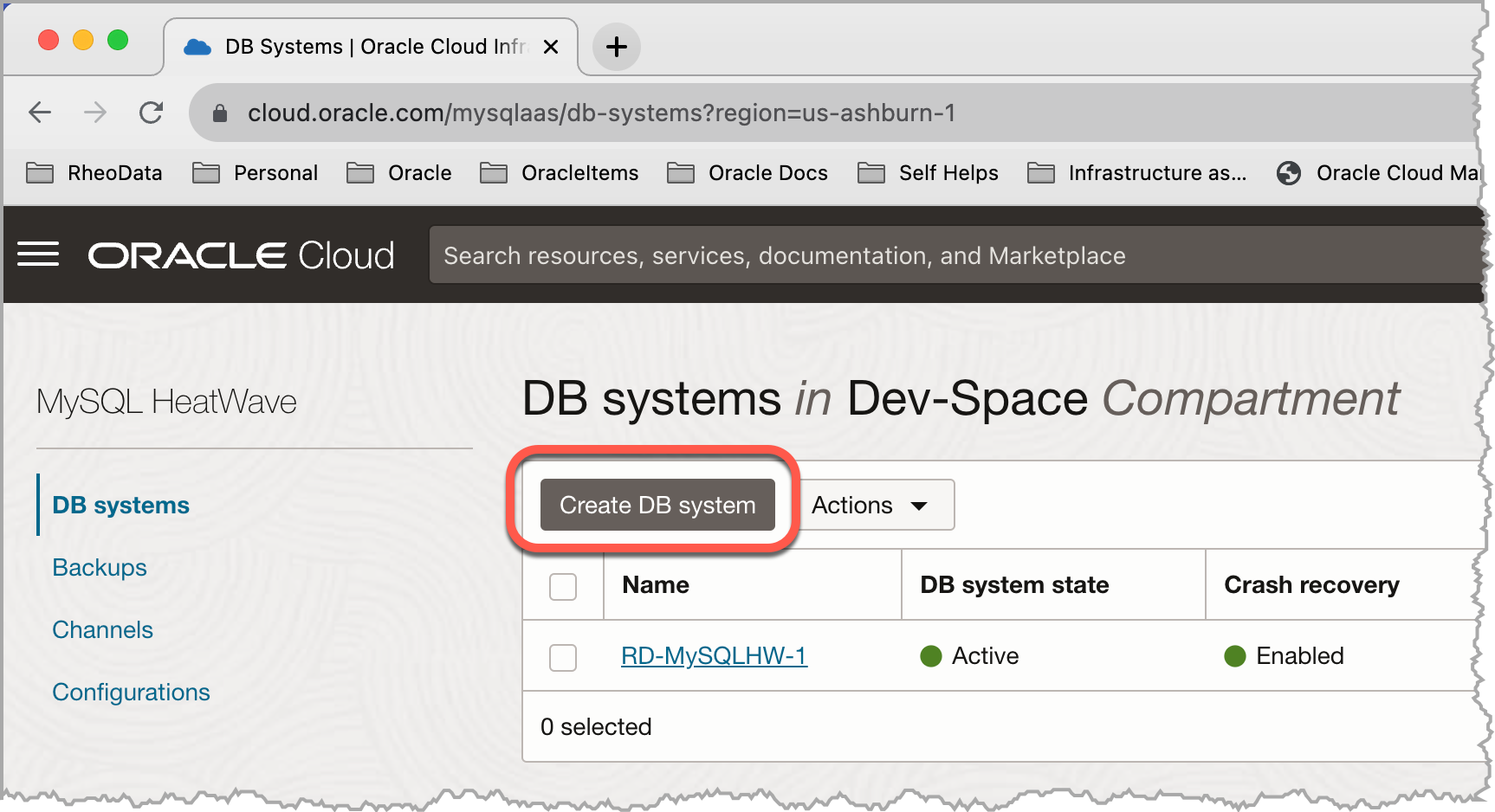Open the Oracle Cloud hamburger navigation menu
This screenshot has height=812, width=1495.
coord(38,255)
